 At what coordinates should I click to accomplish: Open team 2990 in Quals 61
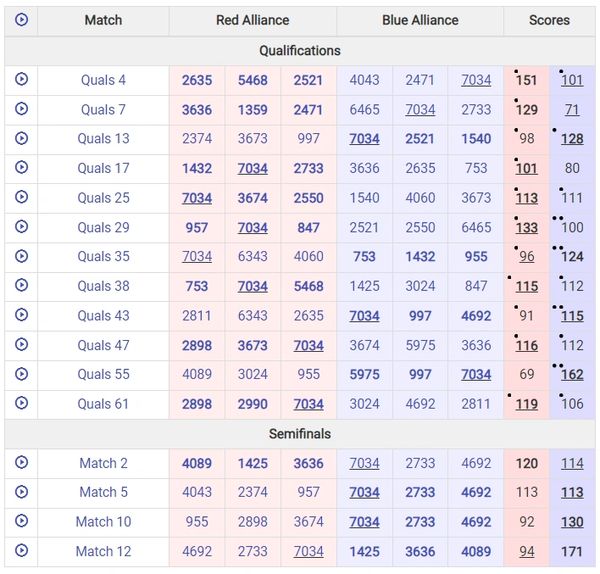pyautogui.click(x=253, y=405)
